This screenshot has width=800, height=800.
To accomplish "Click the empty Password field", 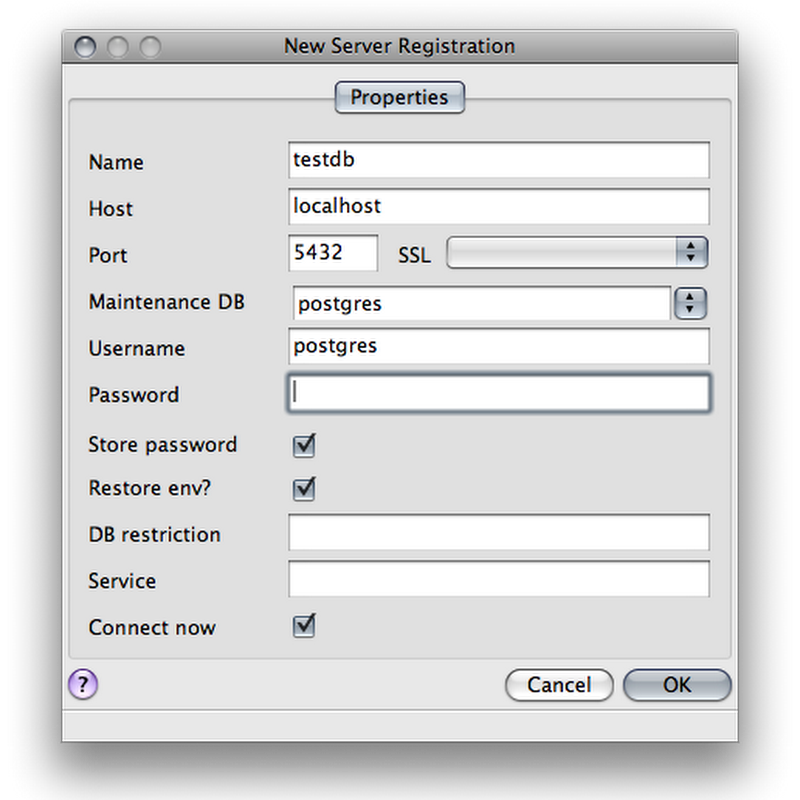I will click(498, 394).
